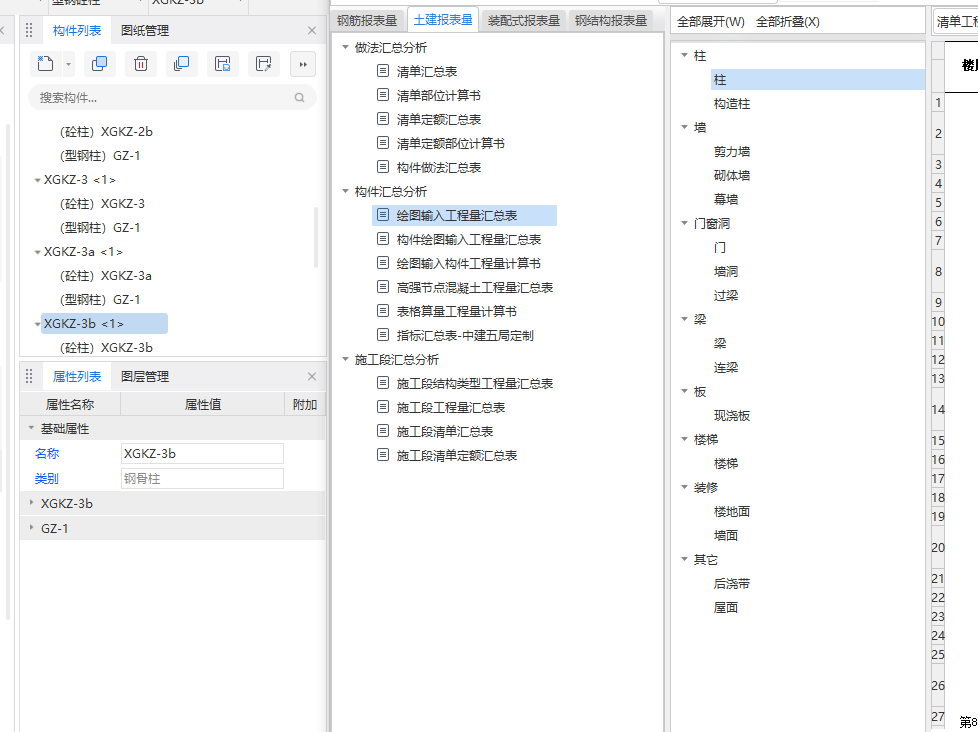Close the 构件列表 panel

312,31
